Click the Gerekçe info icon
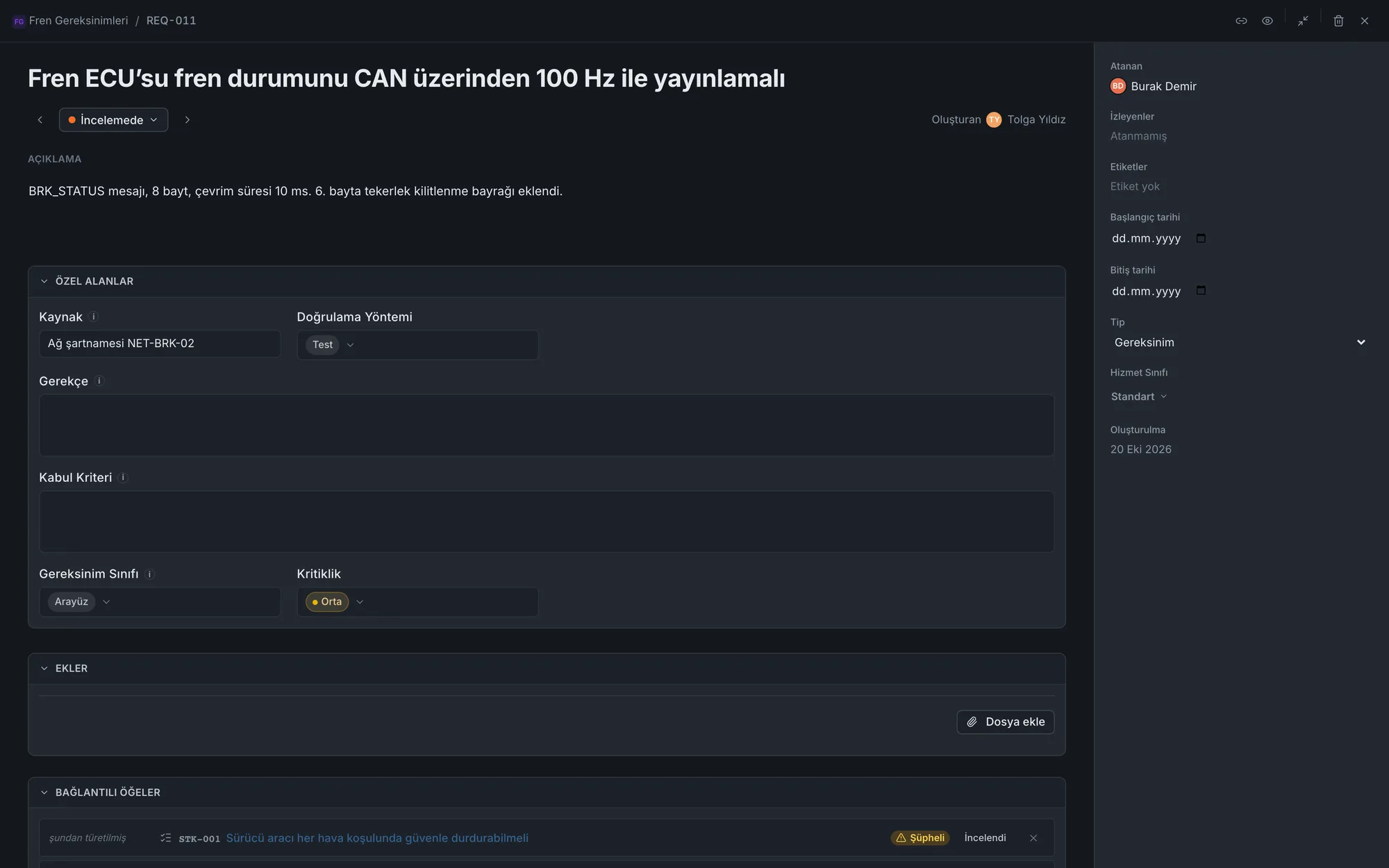 [x=99, y=381]
